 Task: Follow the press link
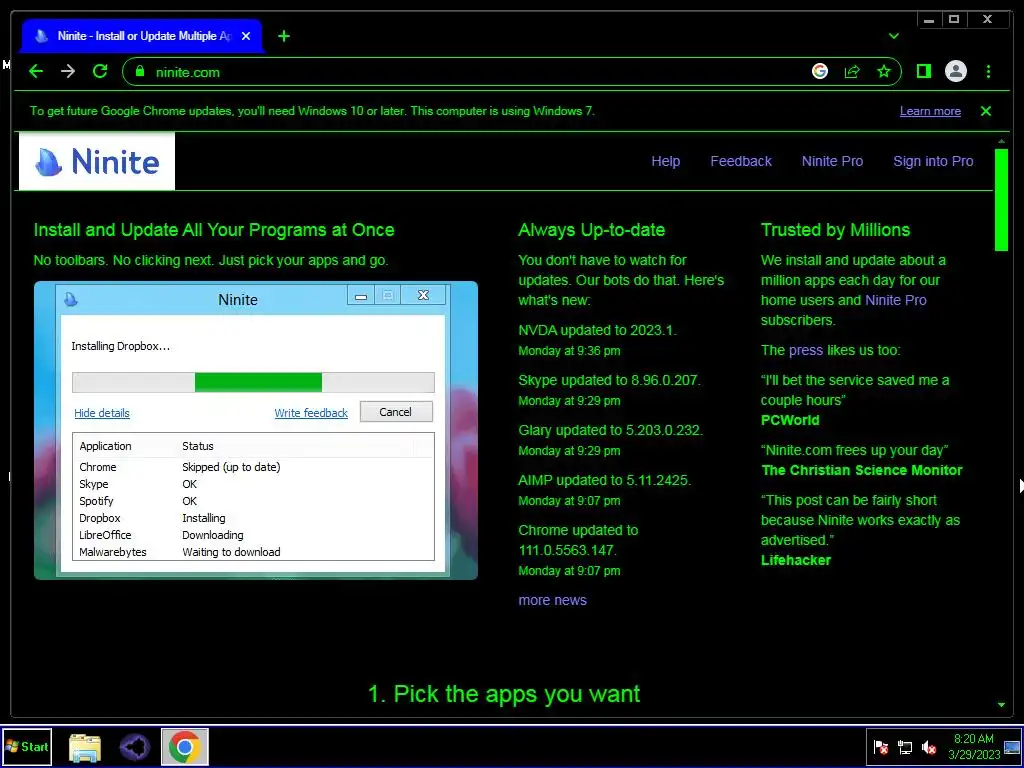(x=805, y=351)
